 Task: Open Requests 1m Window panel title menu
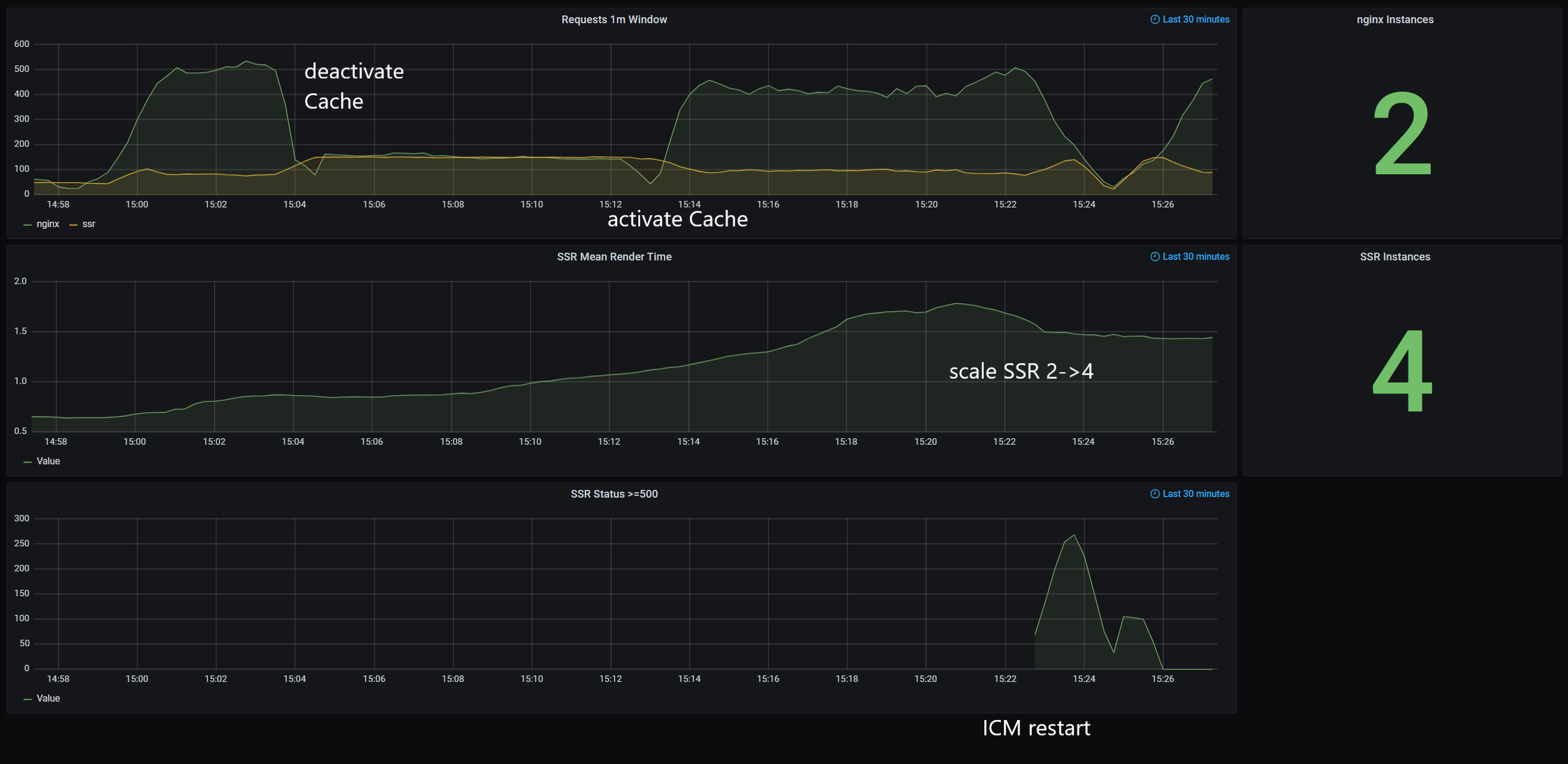point(613,20)
